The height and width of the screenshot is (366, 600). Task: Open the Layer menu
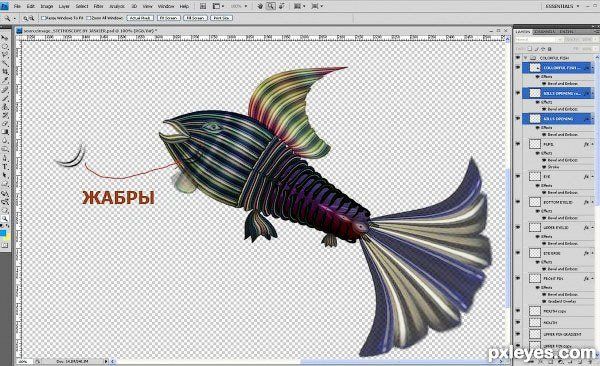click(64, 6)
